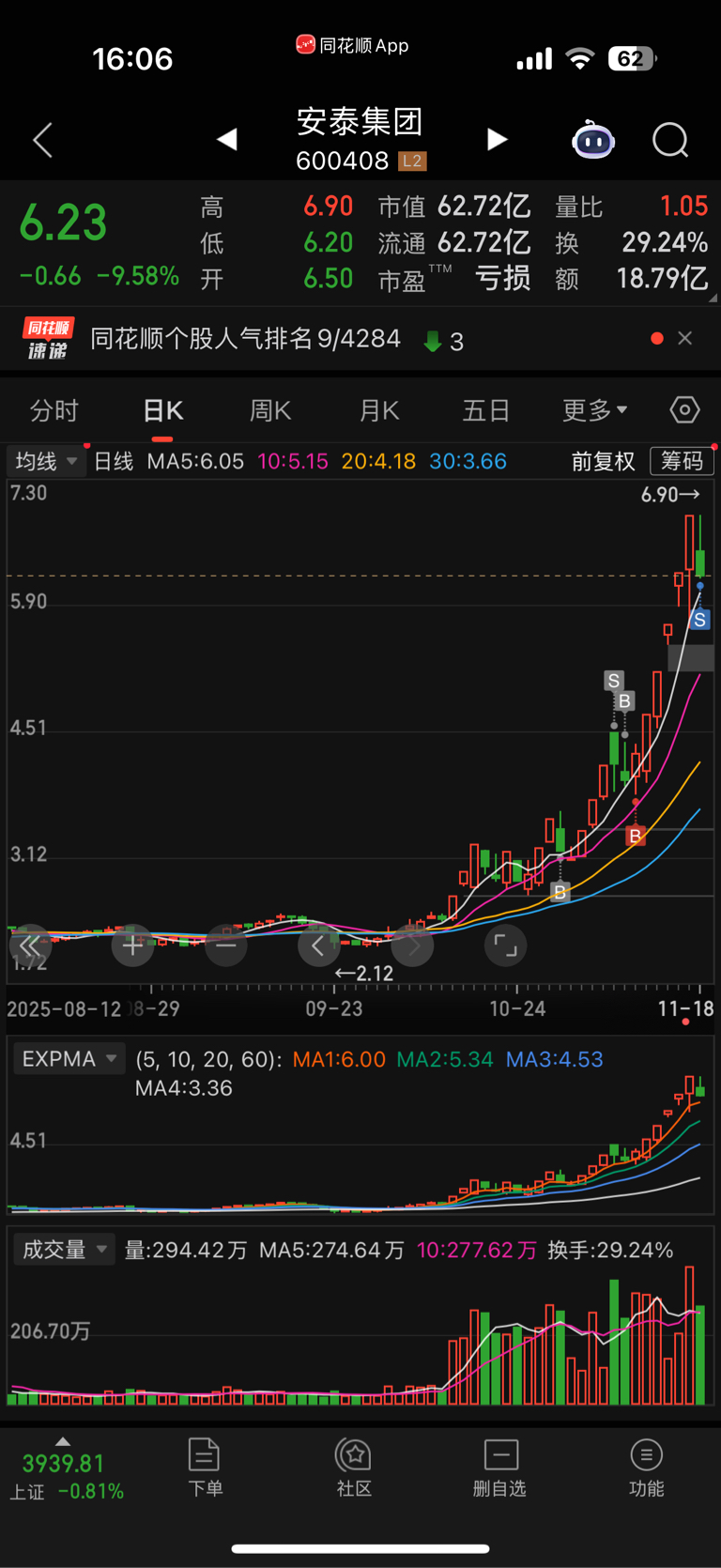Tap volume 量:294.42万 label
This screenshot has width=721, height=1568.
(x=186, y=1250)
